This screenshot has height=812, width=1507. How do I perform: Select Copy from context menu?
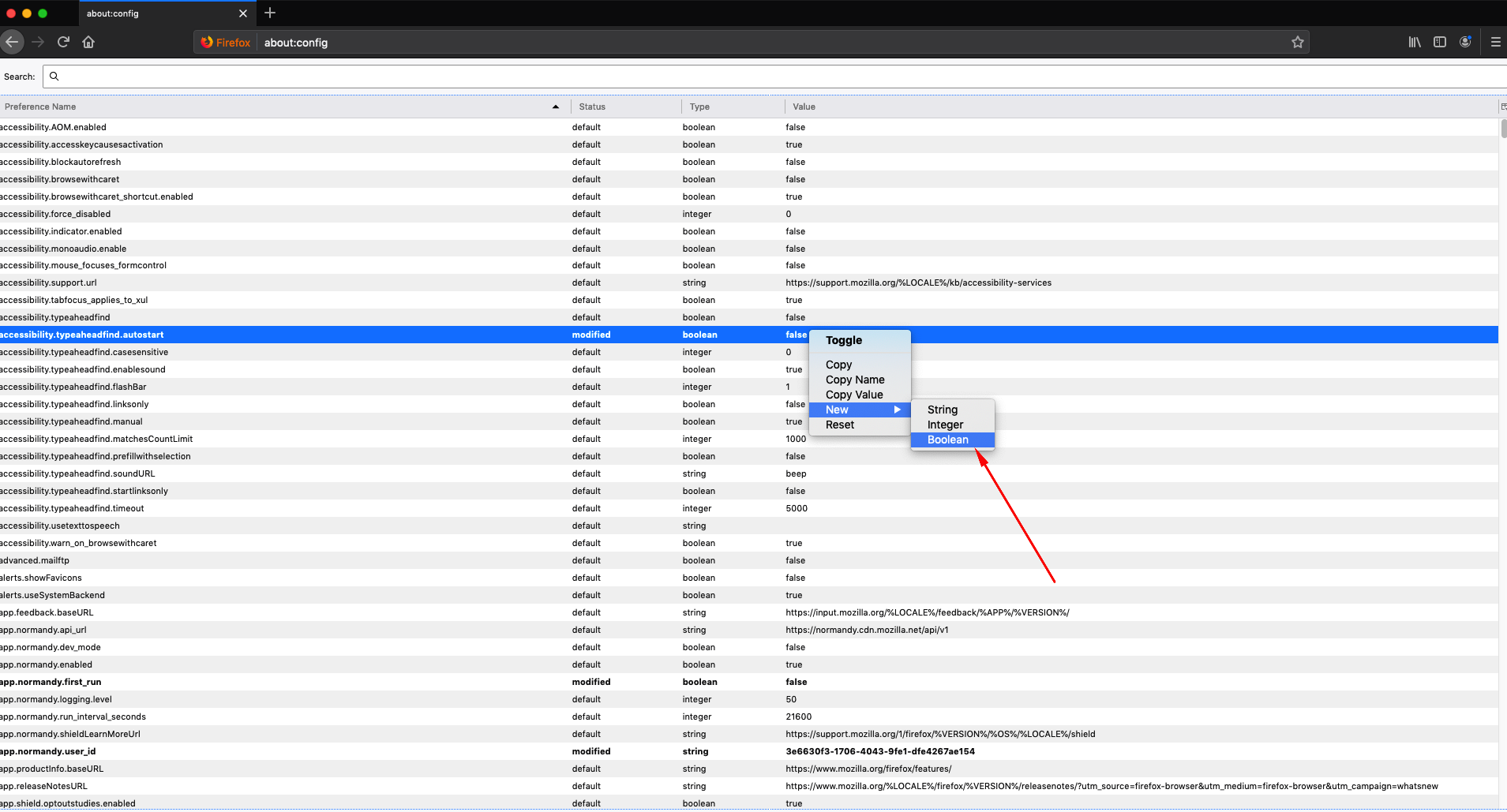point(860,365)
